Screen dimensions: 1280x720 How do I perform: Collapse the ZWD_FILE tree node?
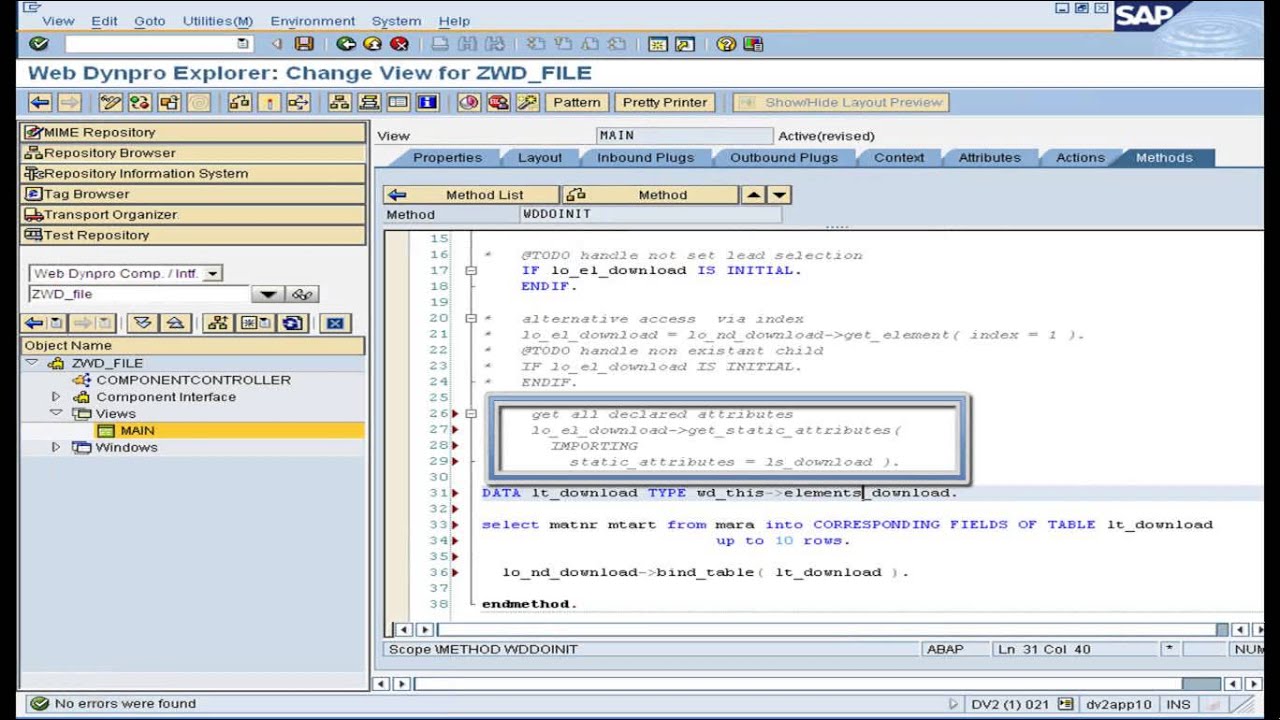[x=32, y=363]
